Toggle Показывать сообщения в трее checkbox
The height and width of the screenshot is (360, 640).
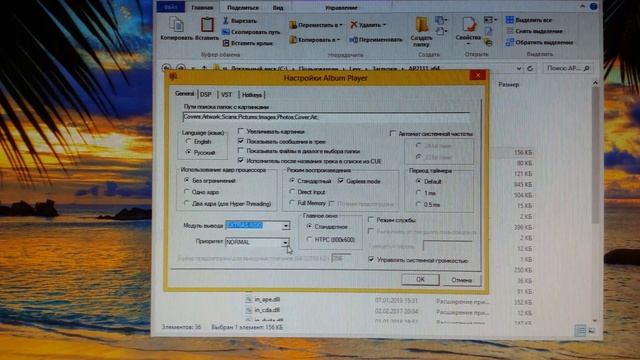click(241, 141)
